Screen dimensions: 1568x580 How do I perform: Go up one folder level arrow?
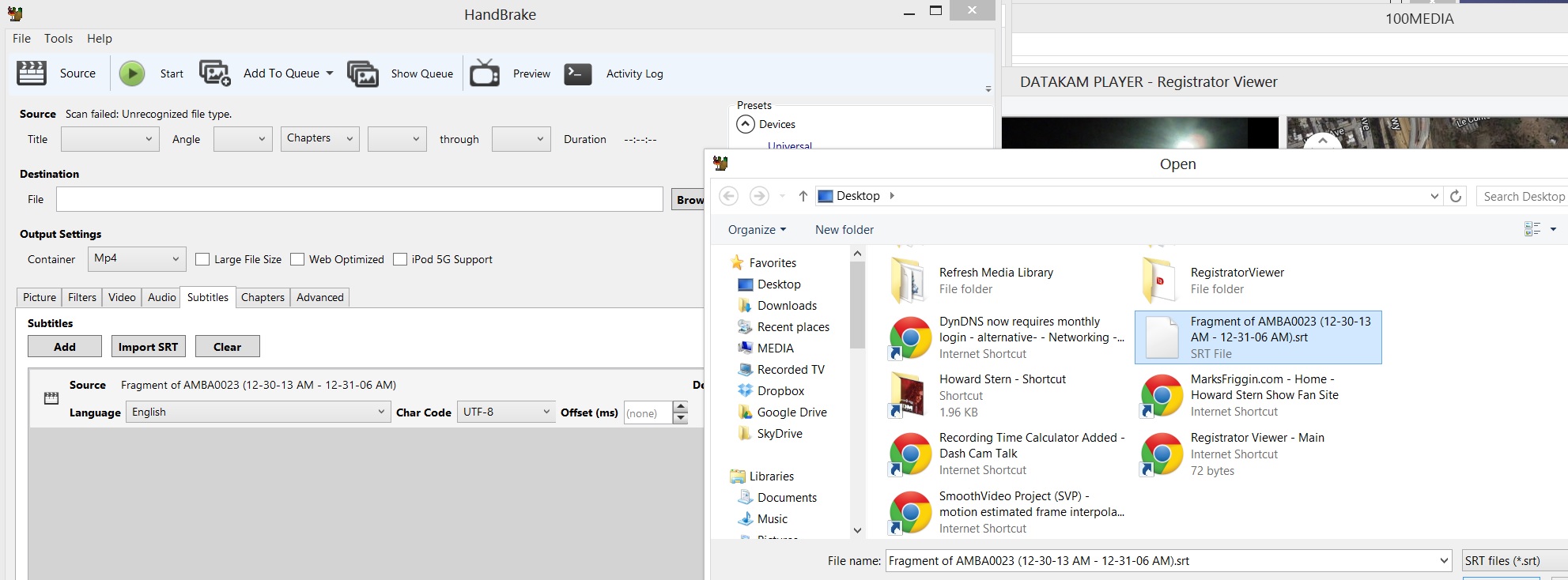[x=803, y=196]
